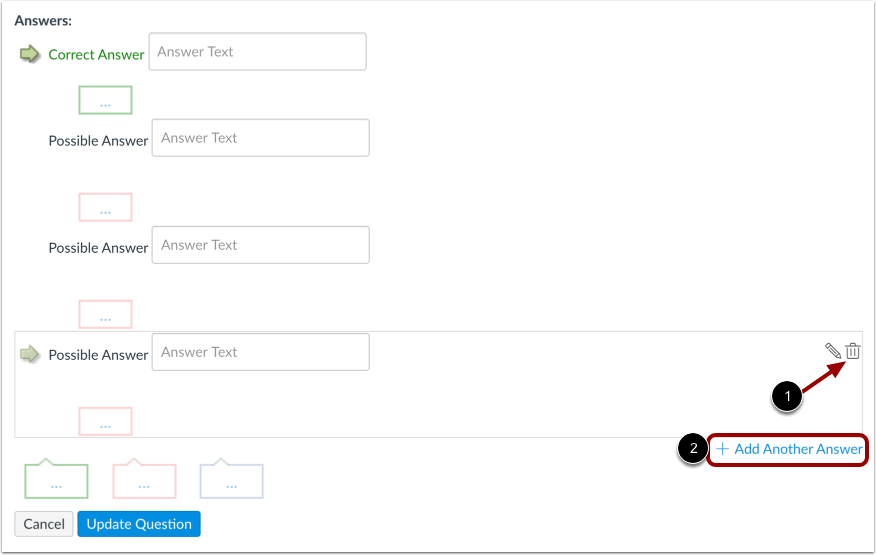876x555 pixels.
Task: Click Add Another Answer link
Action: (789, 449)
